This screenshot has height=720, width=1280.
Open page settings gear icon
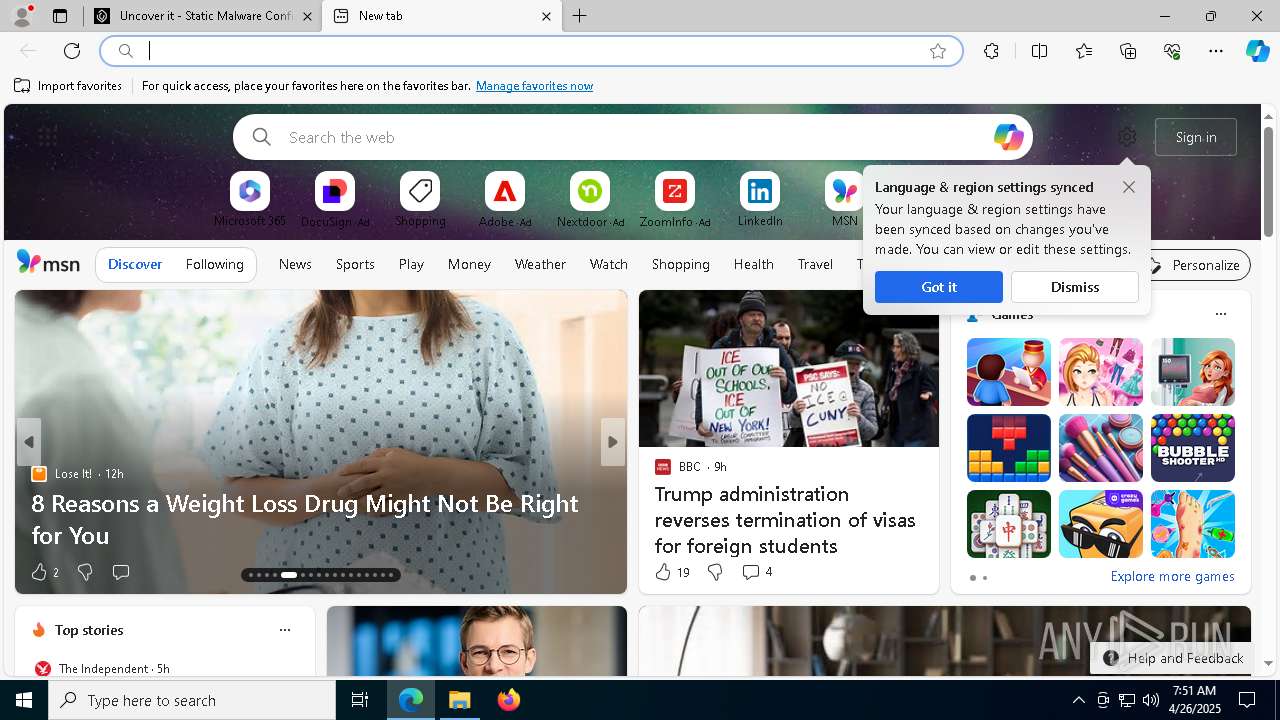(1127, 137)
